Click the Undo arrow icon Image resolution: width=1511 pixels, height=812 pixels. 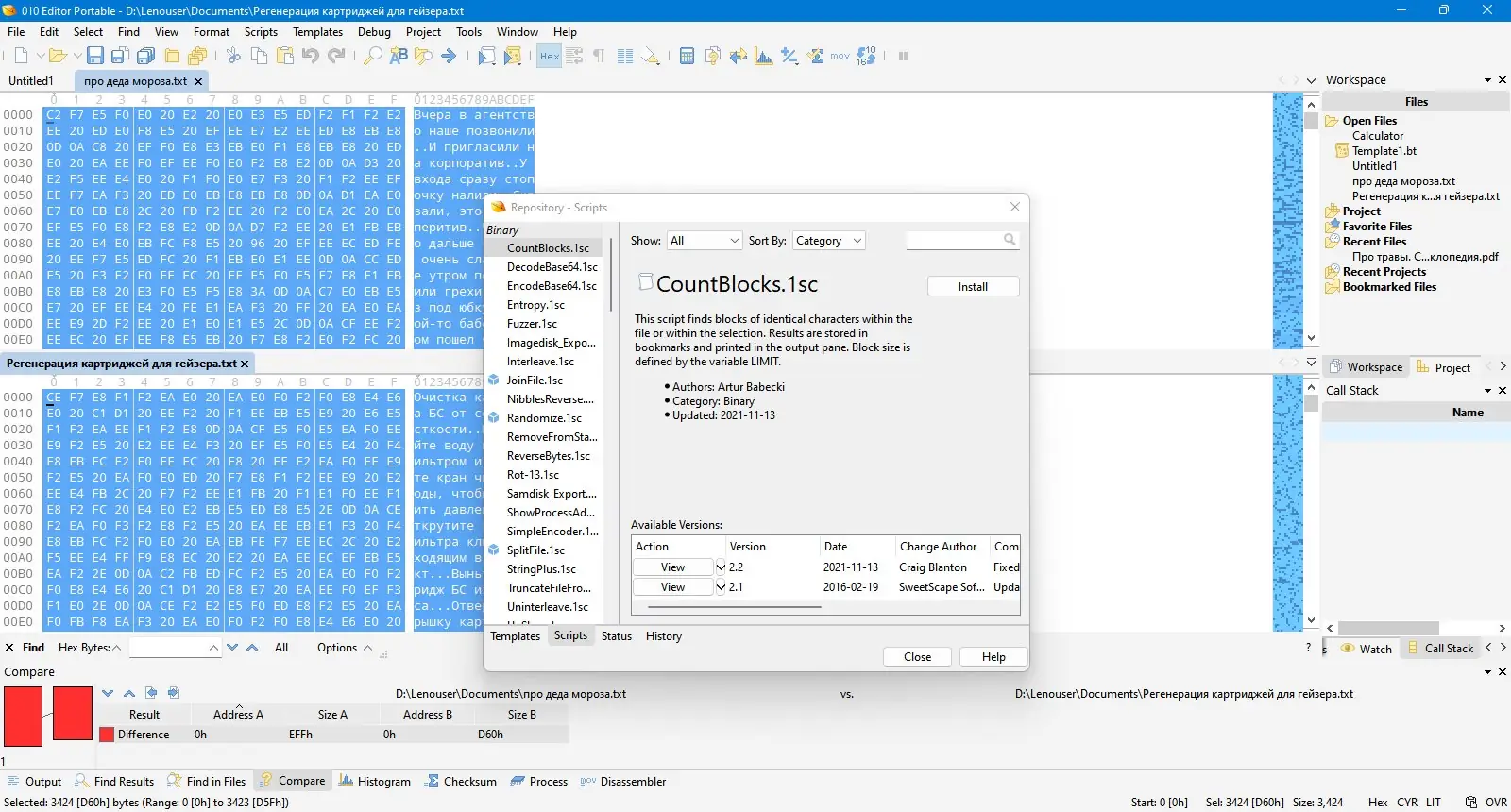coord(311,57)
